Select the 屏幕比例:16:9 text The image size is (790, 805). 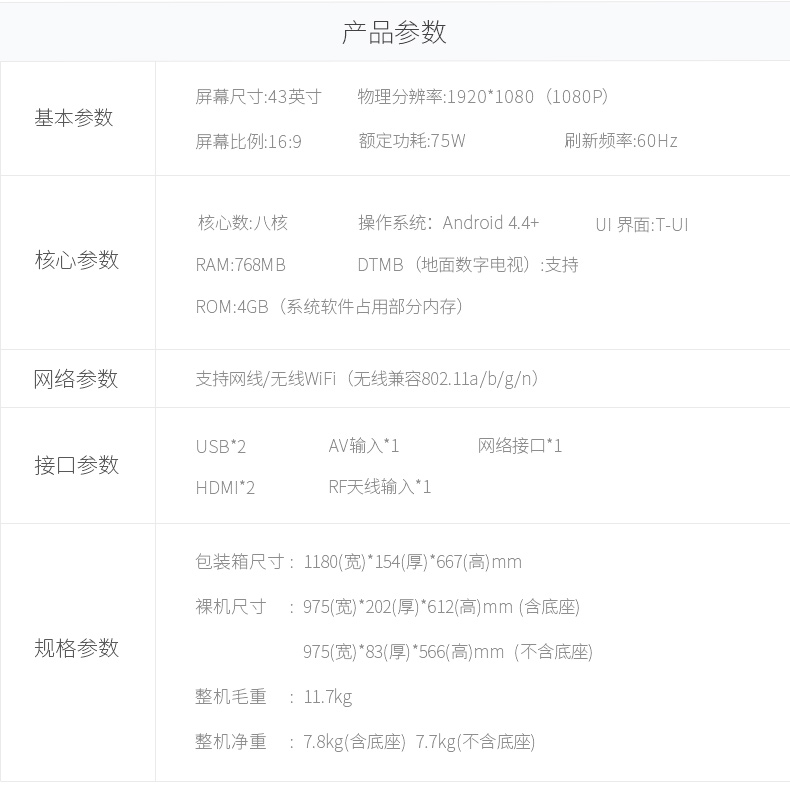(248, 141)
